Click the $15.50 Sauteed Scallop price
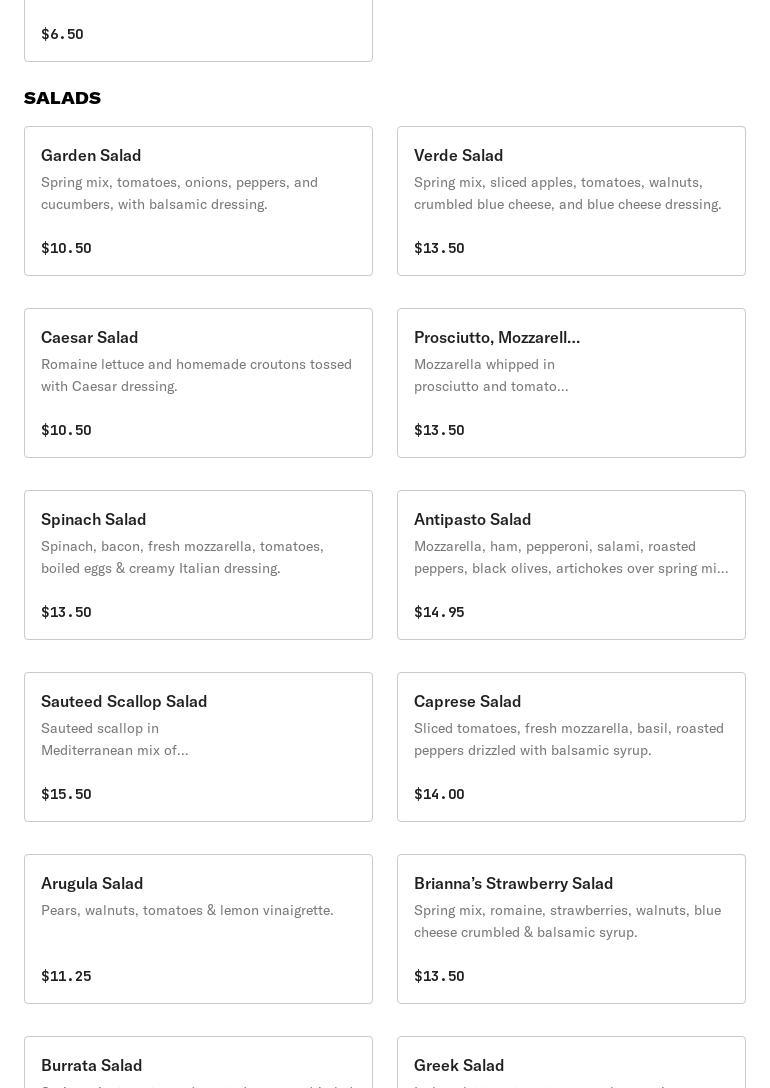Image resolution: width=770 pixels, height=1088 pixels. [x=66, y=794]
